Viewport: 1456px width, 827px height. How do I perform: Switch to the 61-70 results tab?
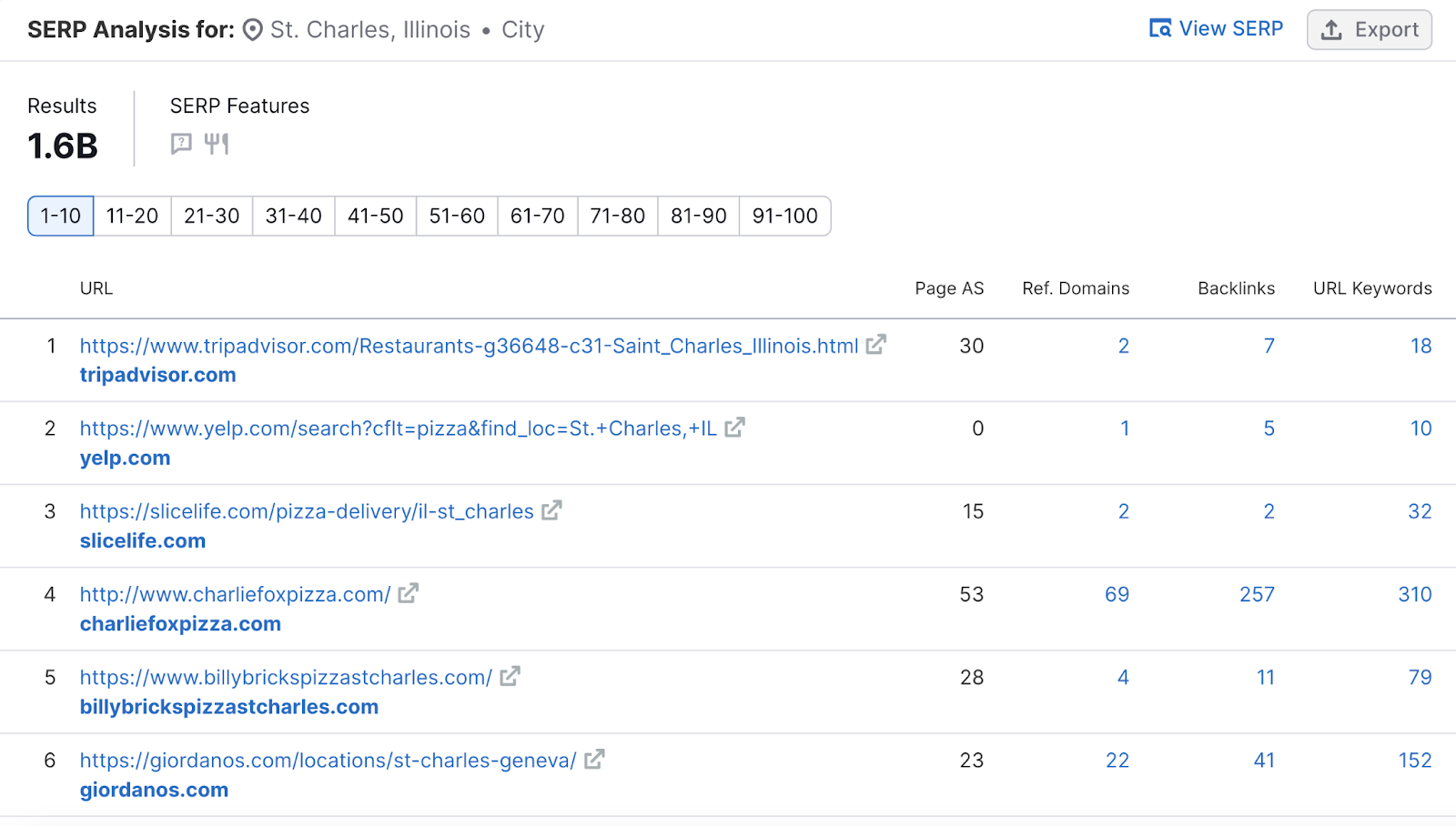coord(538,216)
